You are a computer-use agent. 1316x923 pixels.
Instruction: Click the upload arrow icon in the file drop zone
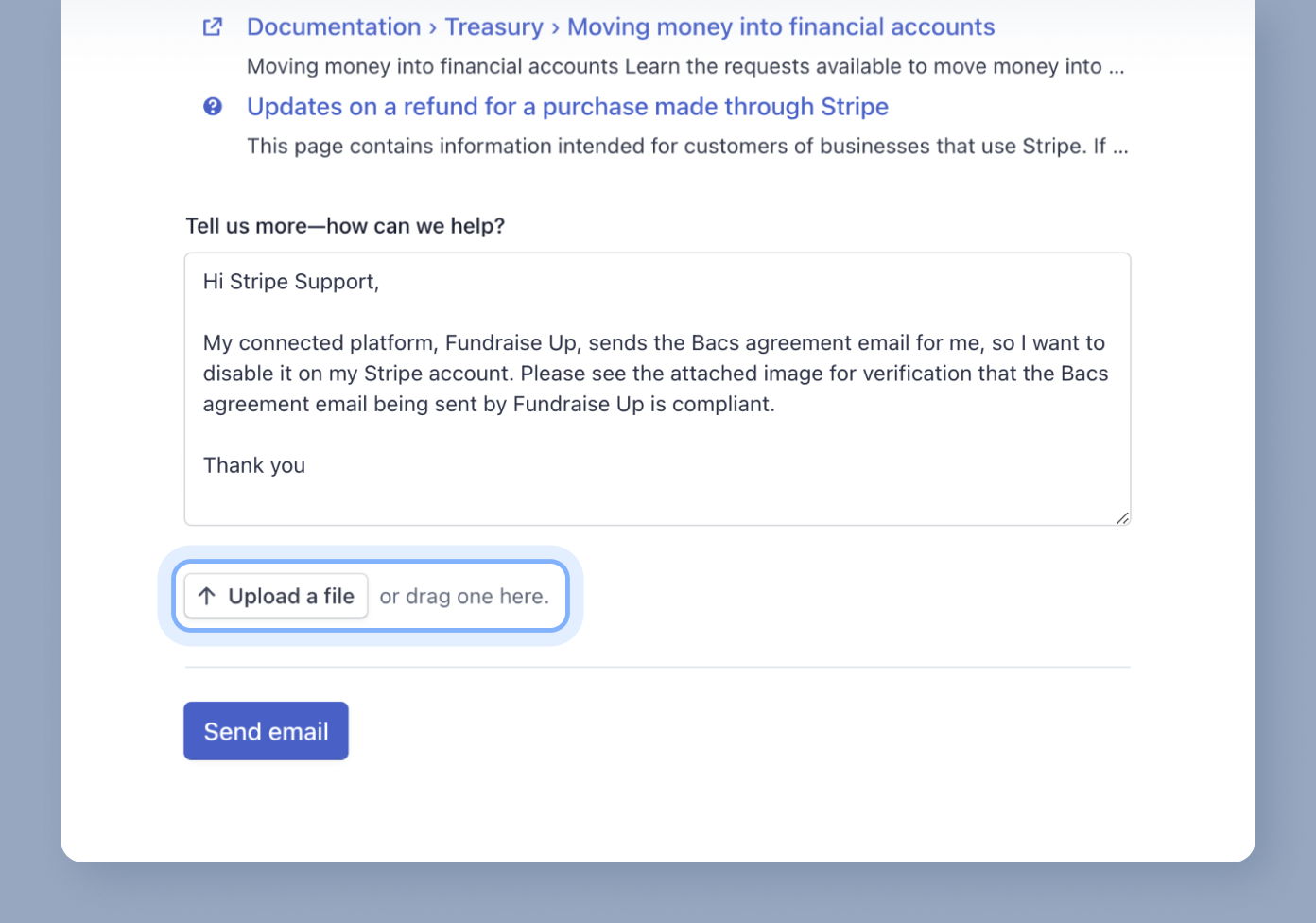pos(205,596)
